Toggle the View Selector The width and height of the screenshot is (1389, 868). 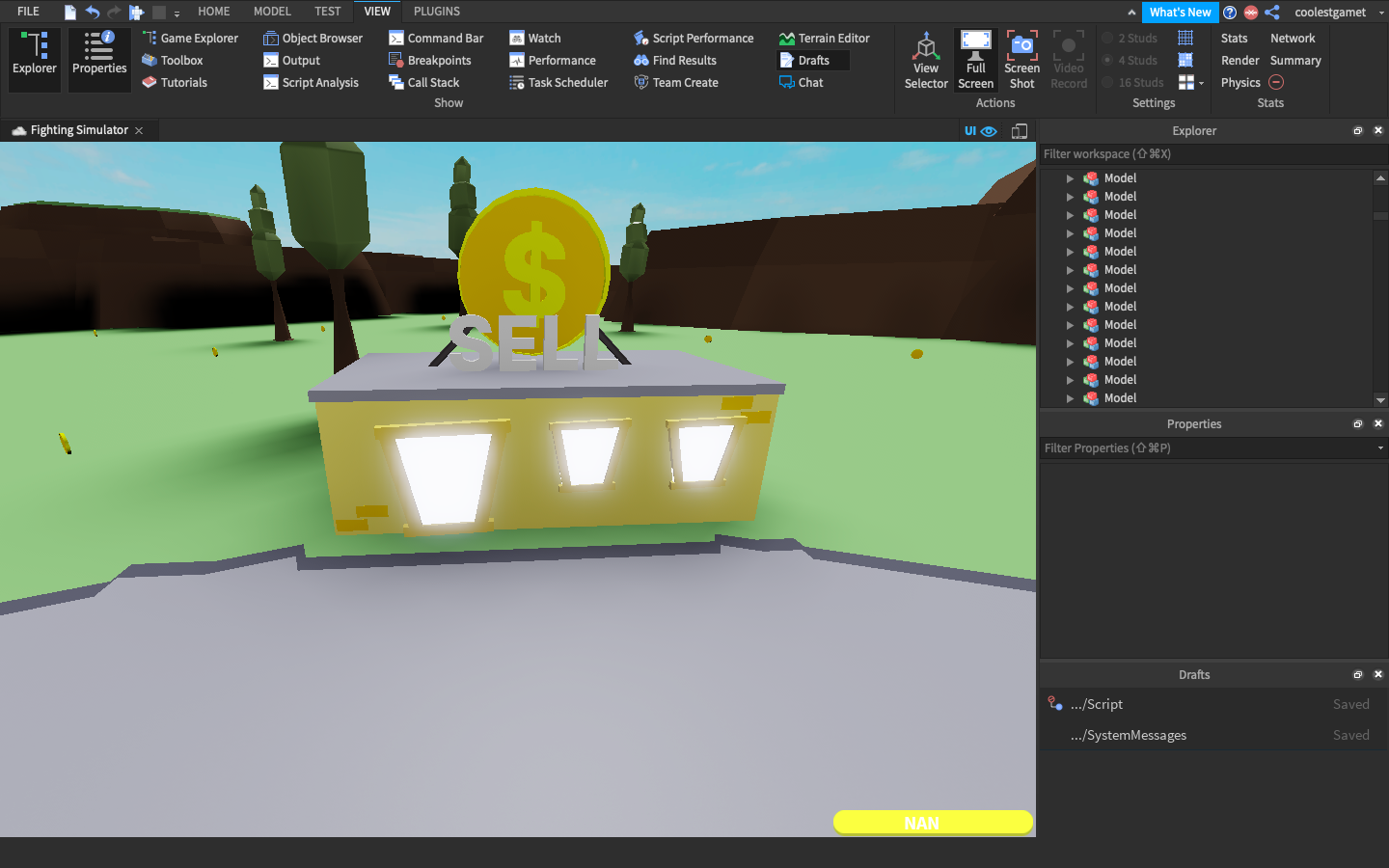[x=926, y=61]
